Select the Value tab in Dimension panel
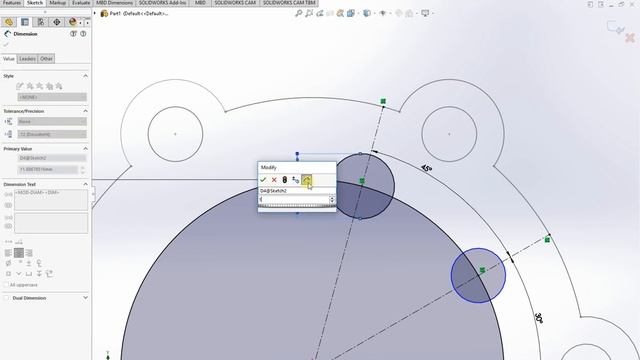The image size is (640, 360). click(x=9, y=59)
